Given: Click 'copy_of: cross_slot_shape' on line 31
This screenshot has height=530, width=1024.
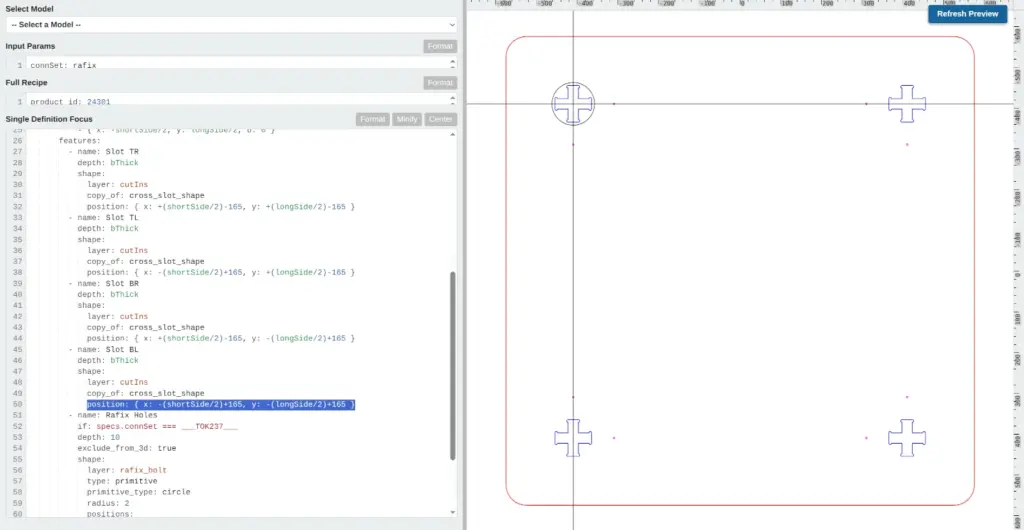Looking at the screenshot, I should click(x=146, y=196).
